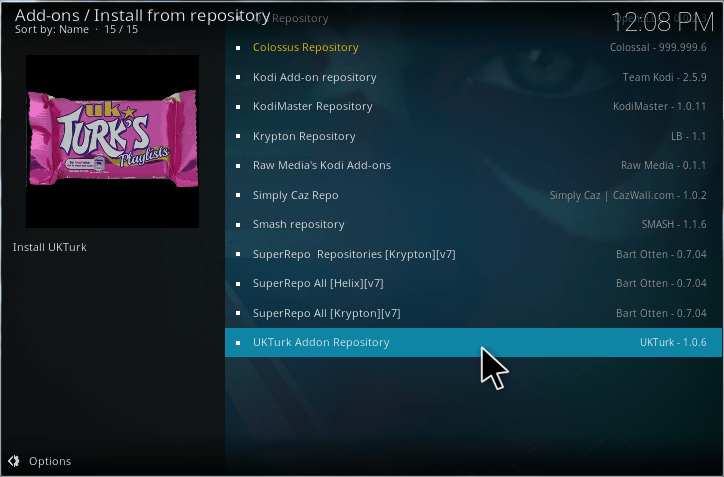Image resolution: width=724 pixels, height=477 pixels.
Task: Open SuperRepo All [Helix][v7]
Action: click(473, 284)
